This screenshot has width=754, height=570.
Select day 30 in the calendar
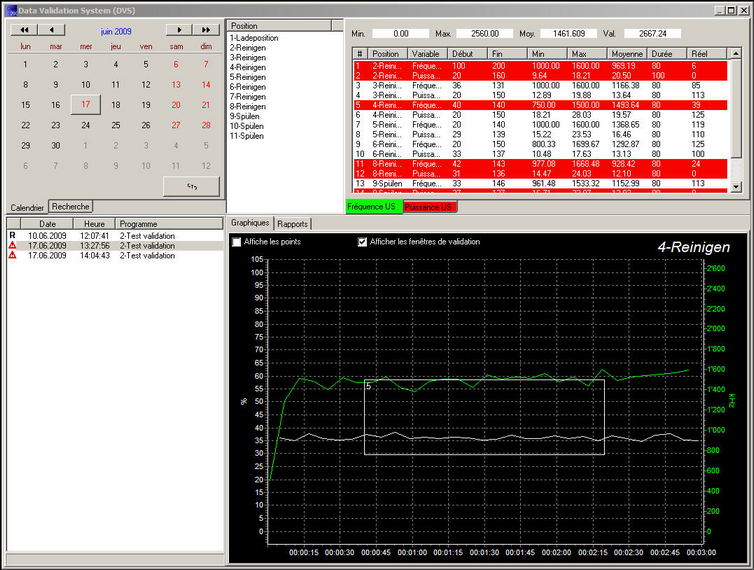click(x=56, y=145)
